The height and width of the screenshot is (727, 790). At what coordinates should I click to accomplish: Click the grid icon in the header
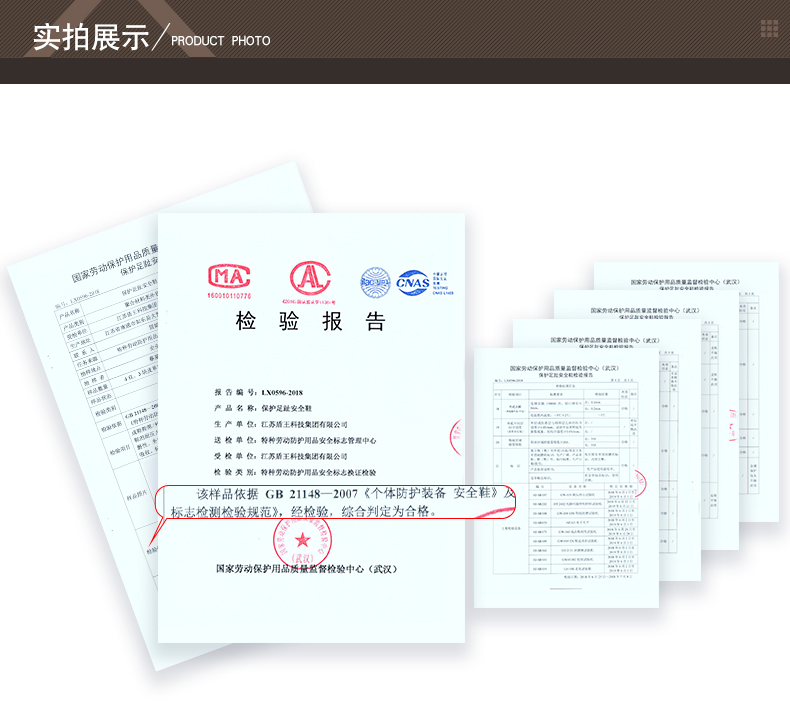(x=768, y=28)
